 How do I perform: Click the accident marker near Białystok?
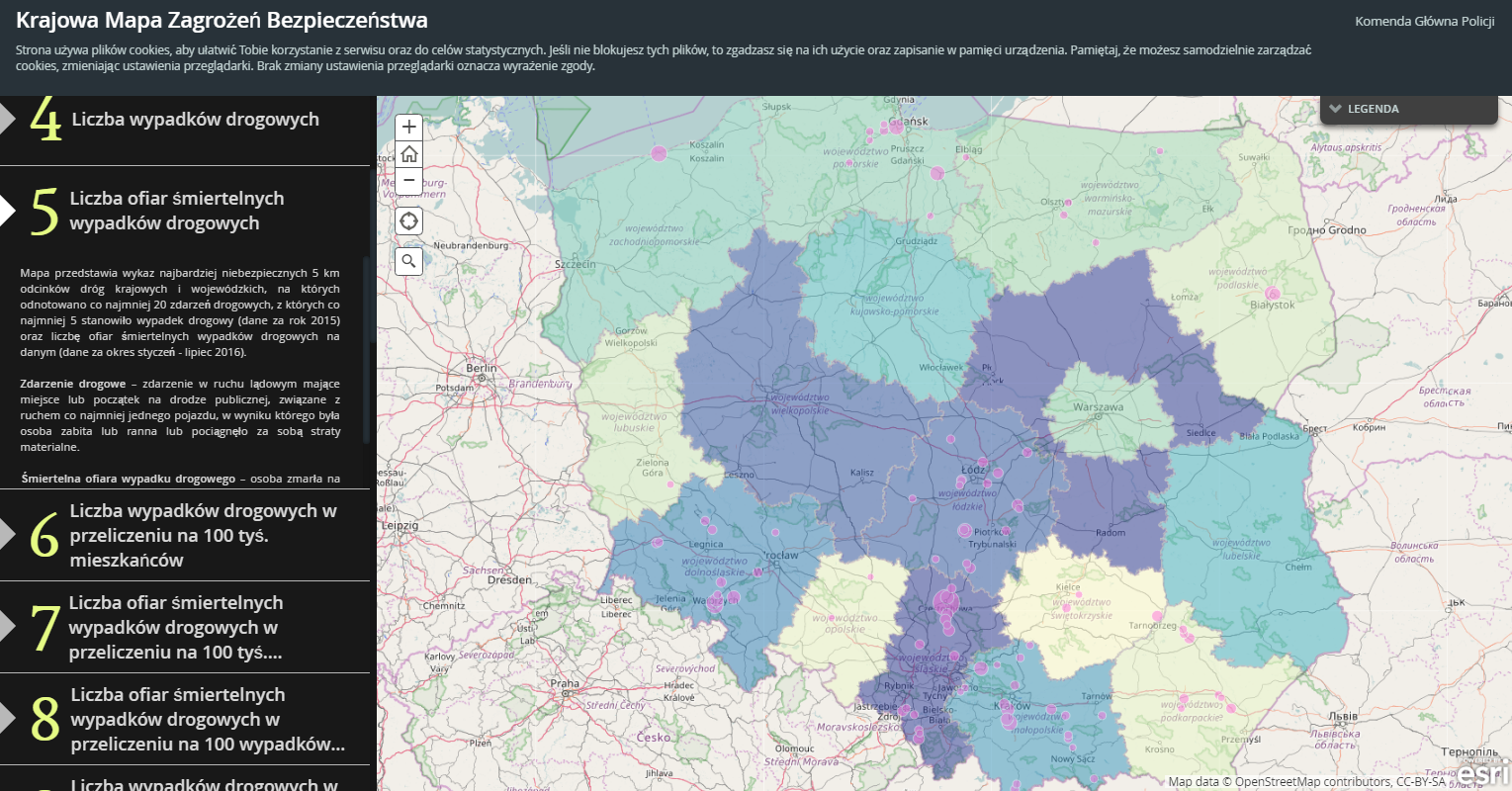[x=1273, y=294]
